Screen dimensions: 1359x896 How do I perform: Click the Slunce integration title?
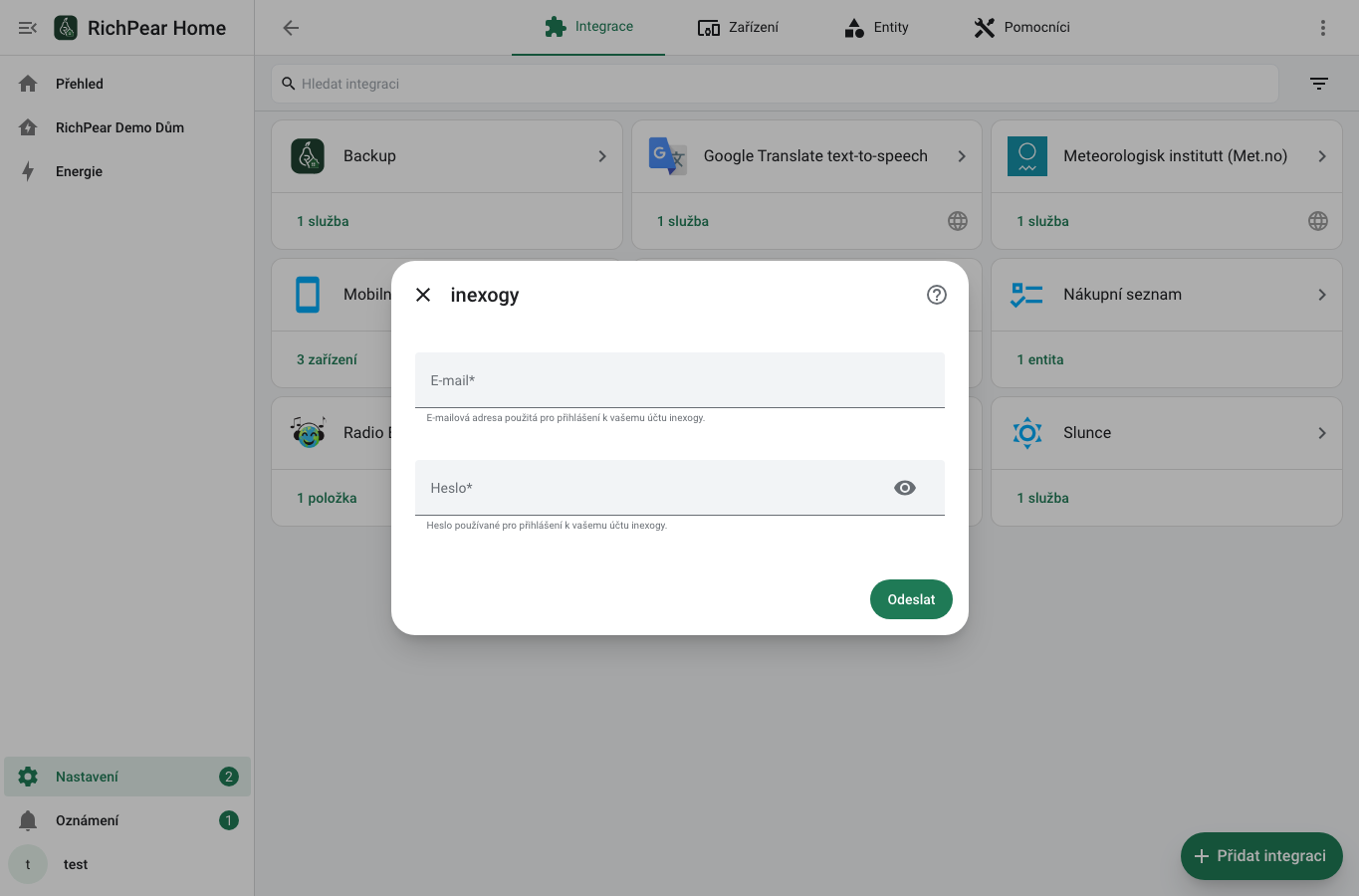1087,433
